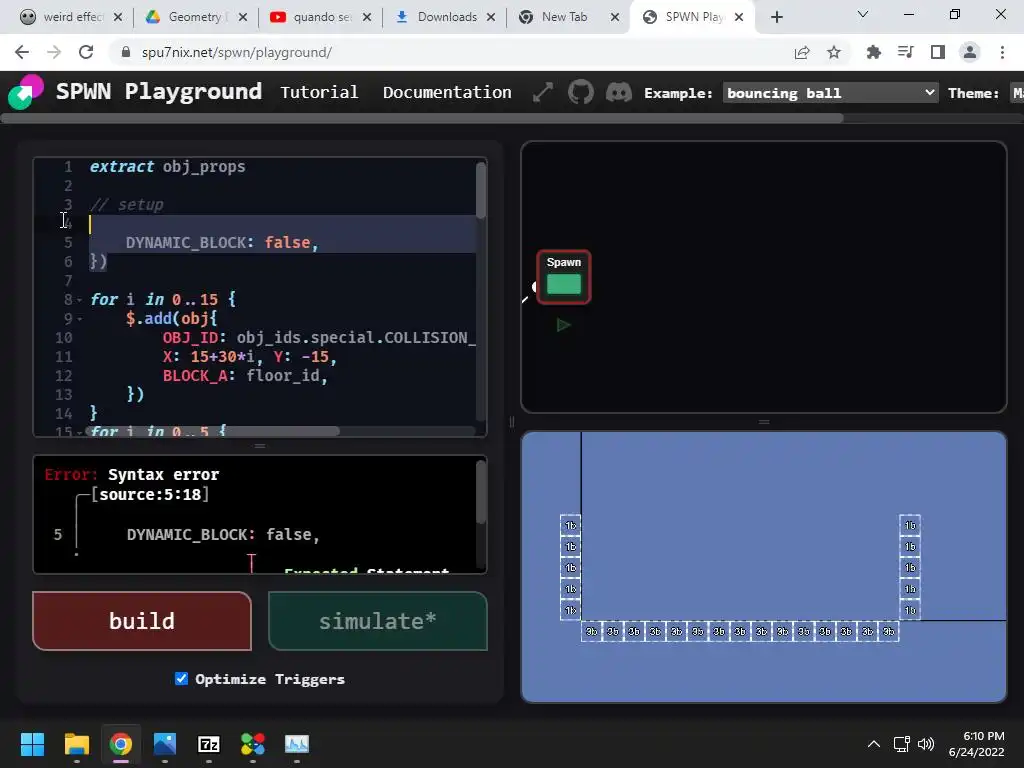The image size is (1024, 768).
Task: Click the source:5:18 error location text
Action: pos(150,494)
